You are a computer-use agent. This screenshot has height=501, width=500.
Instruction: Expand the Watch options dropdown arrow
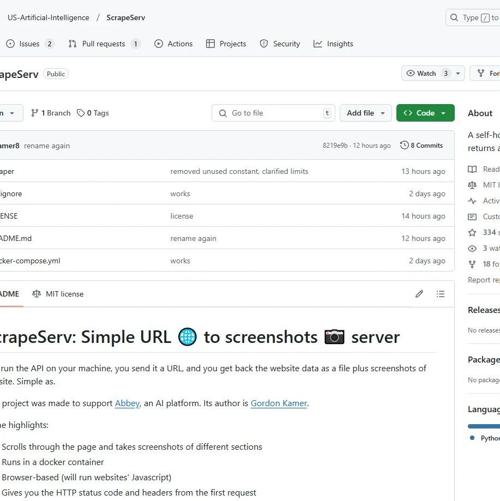pyautogui.click(x=458, y=73)
